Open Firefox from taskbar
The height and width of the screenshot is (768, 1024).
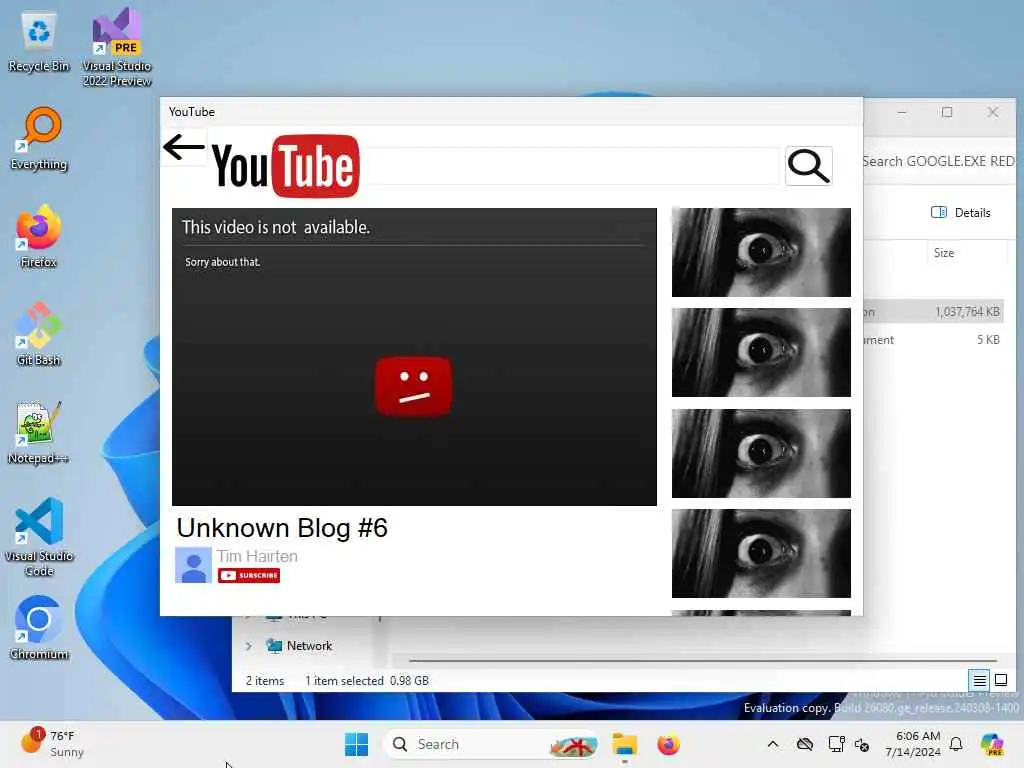669,744
